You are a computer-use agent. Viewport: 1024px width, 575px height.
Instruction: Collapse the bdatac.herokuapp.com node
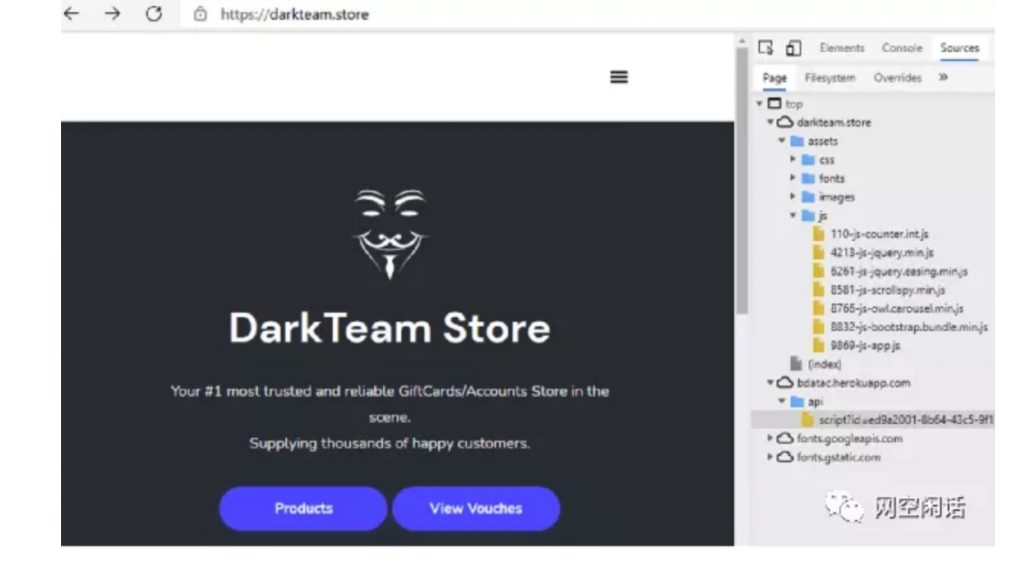click(x=771, y=382)
